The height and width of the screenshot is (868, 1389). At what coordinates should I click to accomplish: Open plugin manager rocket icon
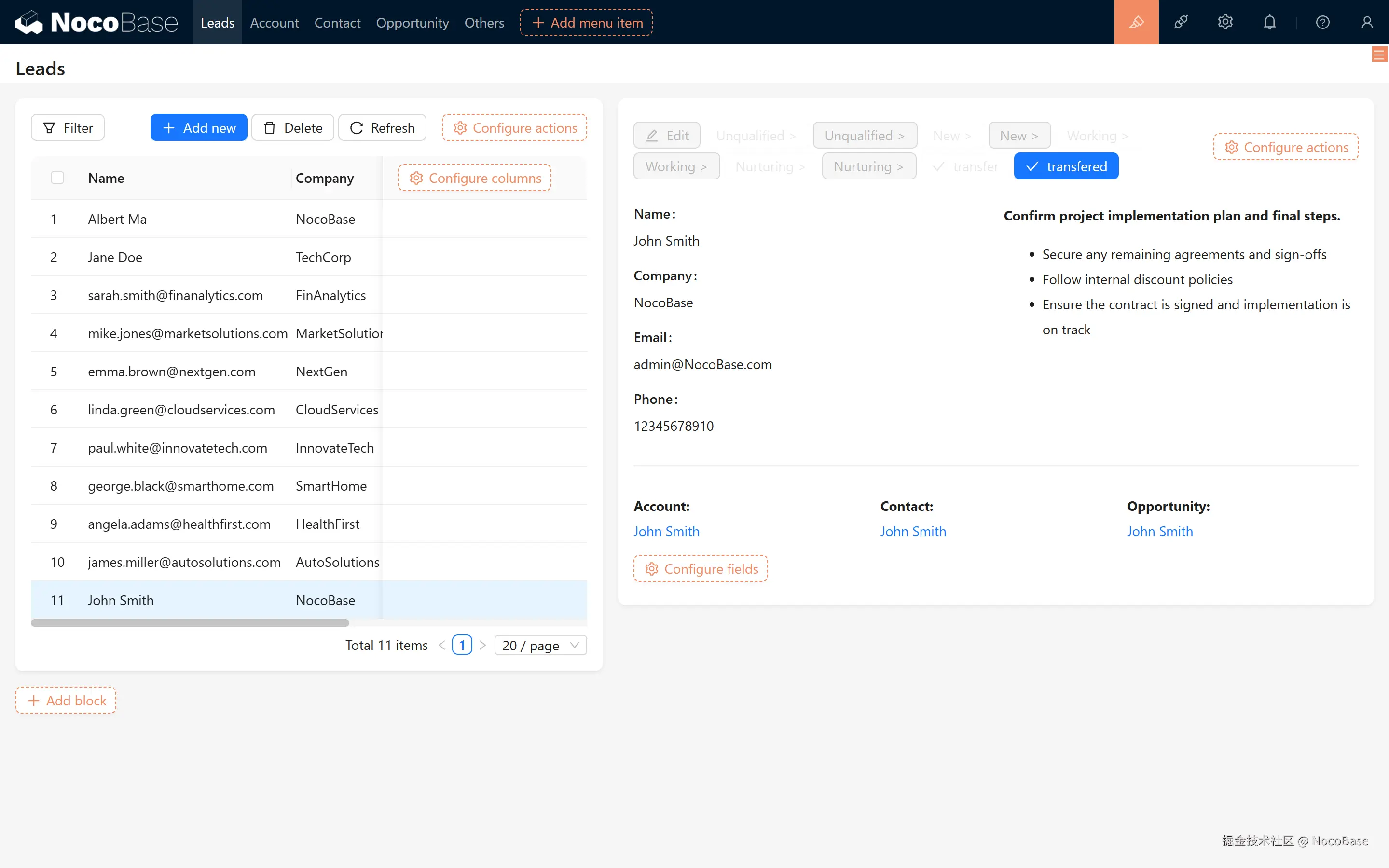click(1181, 22)
